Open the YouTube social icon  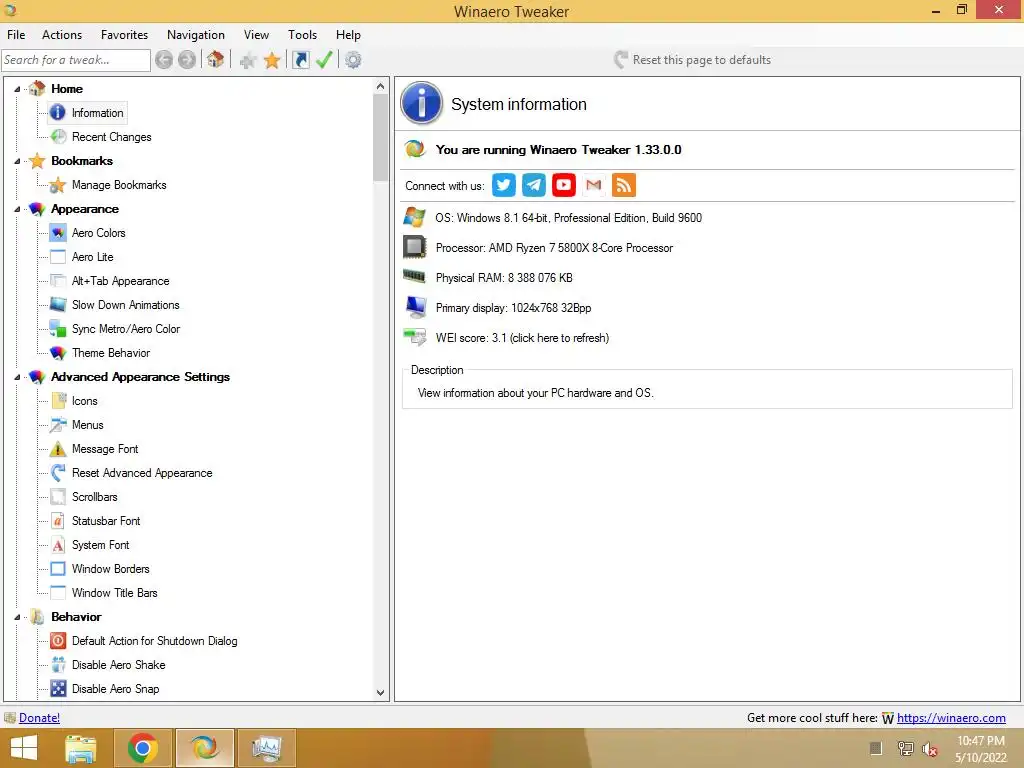pos(564,185)
